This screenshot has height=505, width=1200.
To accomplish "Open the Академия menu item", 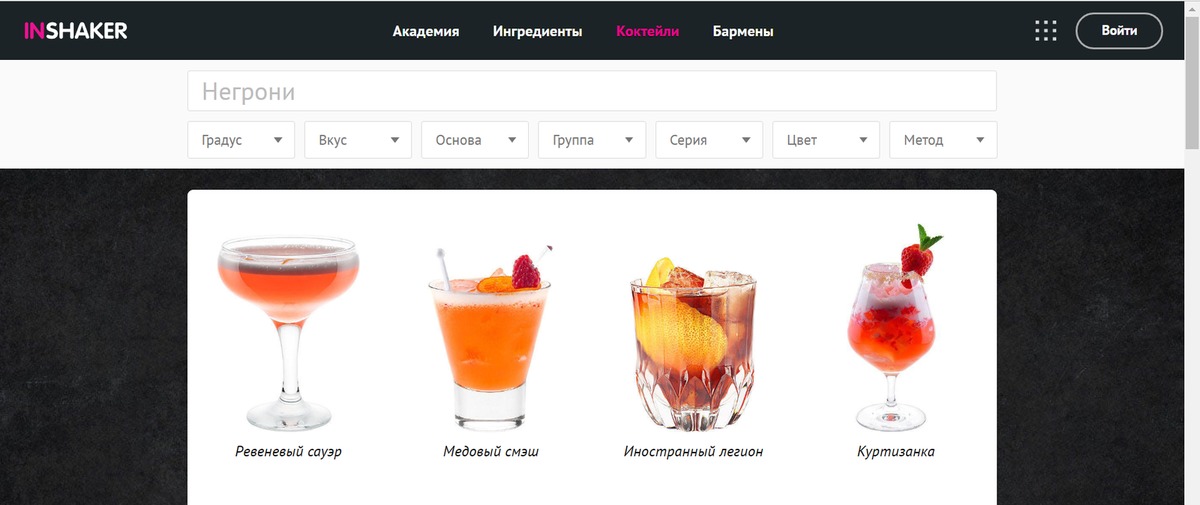I will tap(426, 31).
